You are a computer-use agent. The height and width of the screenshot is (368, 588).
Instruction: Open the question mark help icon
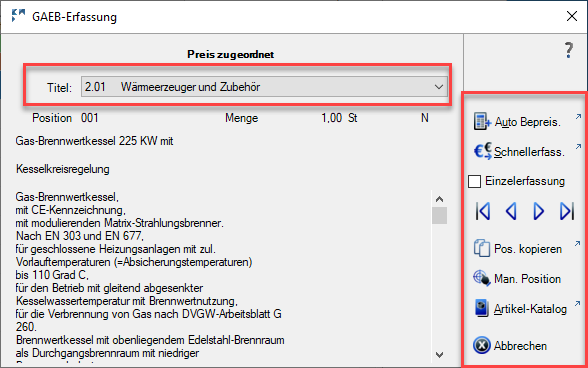569,50
